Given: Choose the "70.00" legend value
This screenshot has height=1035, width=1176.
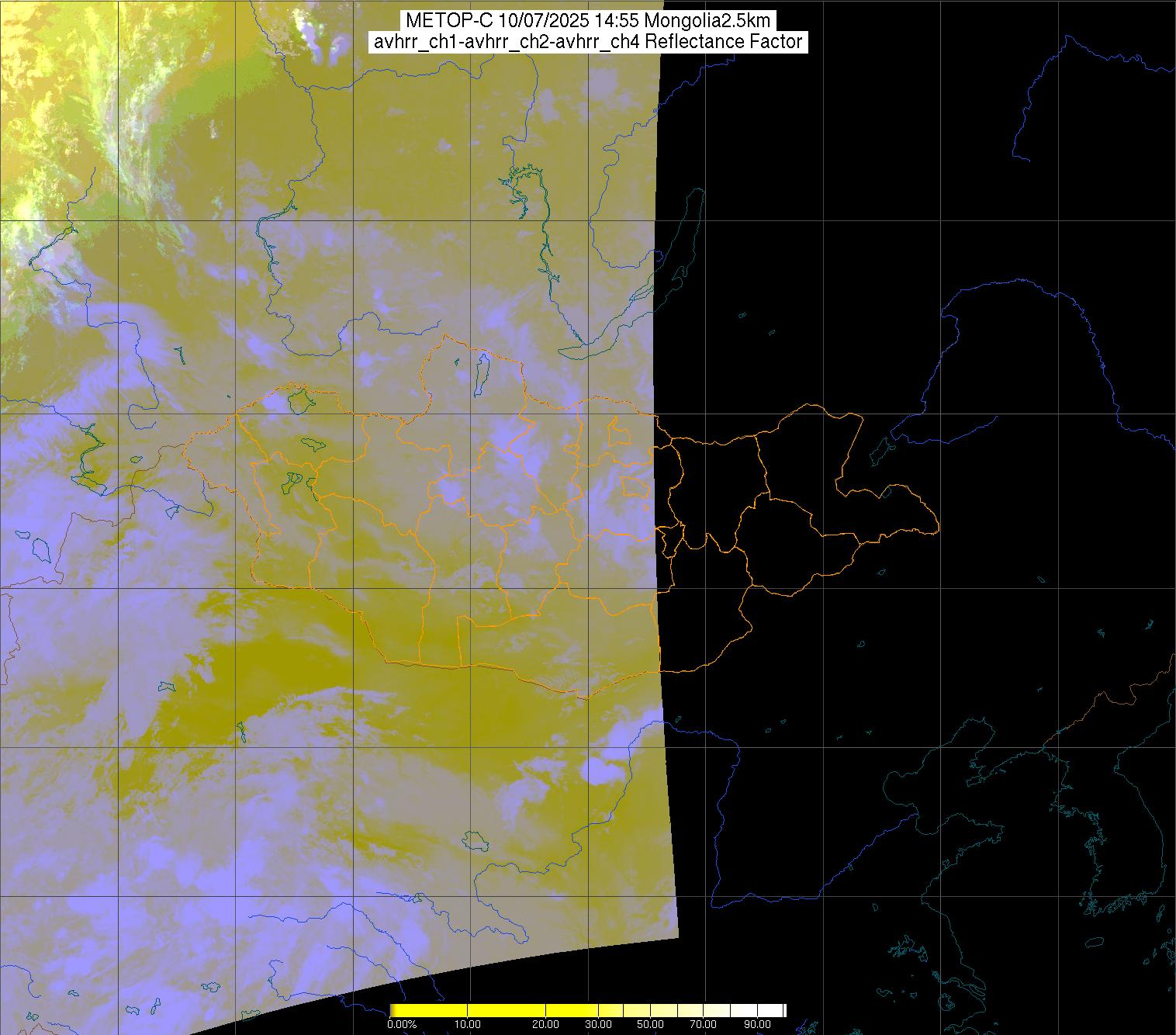Looking at the screenshot, I should pyautogui.click(x=704, y=1026).
